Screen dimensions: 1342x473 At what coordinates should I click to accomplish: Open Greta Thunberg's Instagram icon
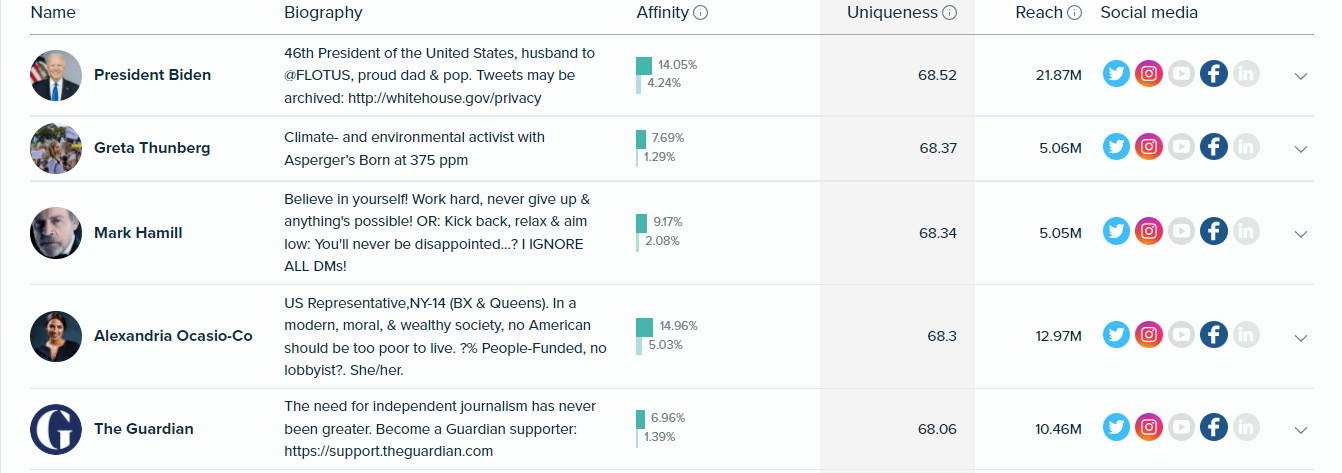(1149, 147)
